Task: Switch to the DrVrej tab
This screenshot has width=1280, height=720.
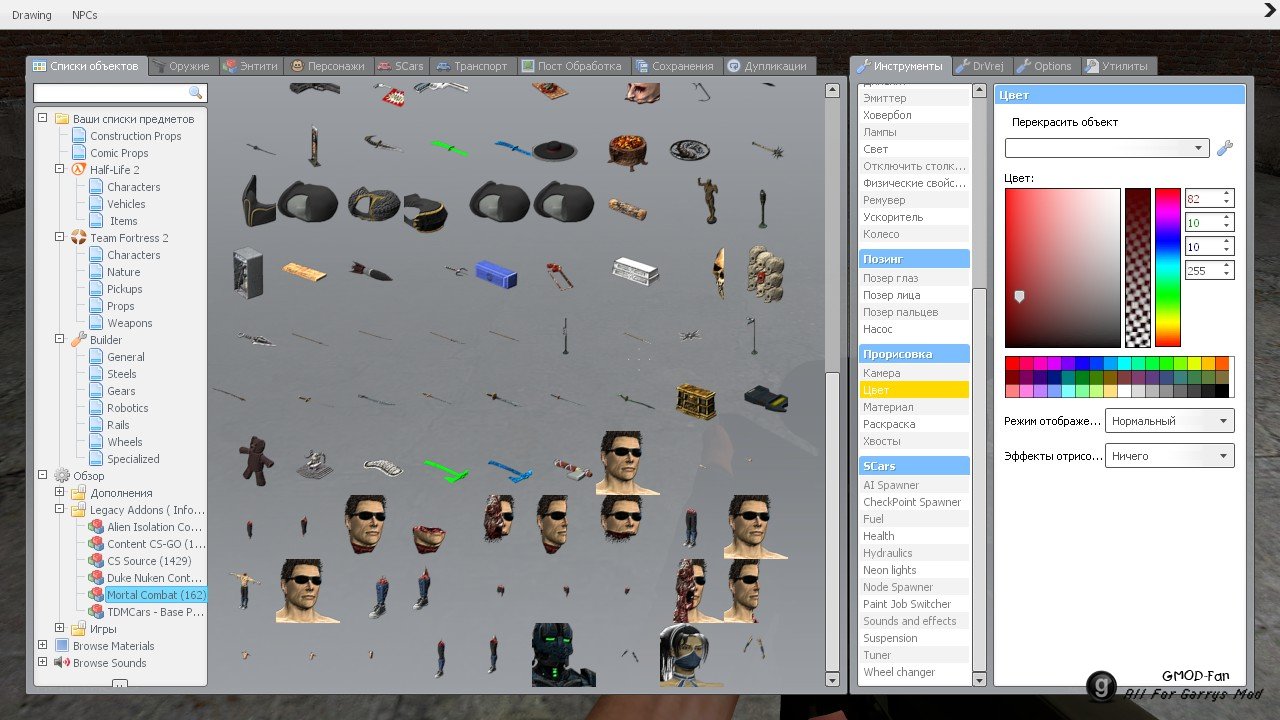Action: (980, 66)
